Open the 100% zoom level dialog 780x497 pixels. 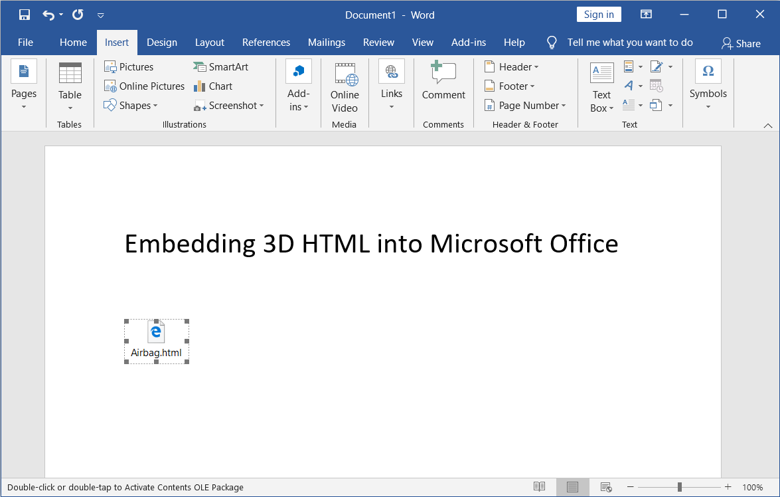(752, 487)
